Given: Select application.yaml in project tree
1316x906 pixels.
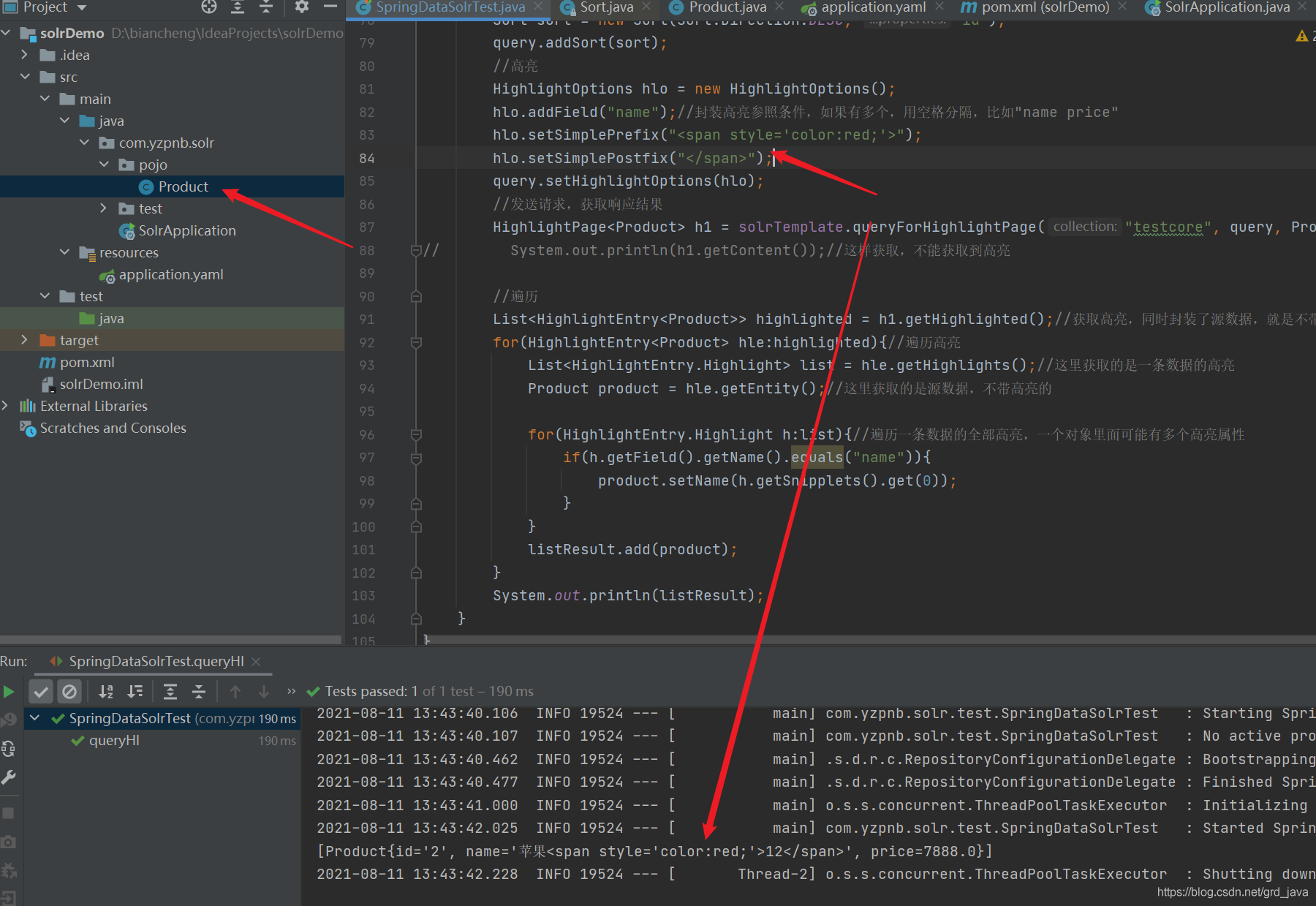Looking at the screenshot, I should point(172,274).
